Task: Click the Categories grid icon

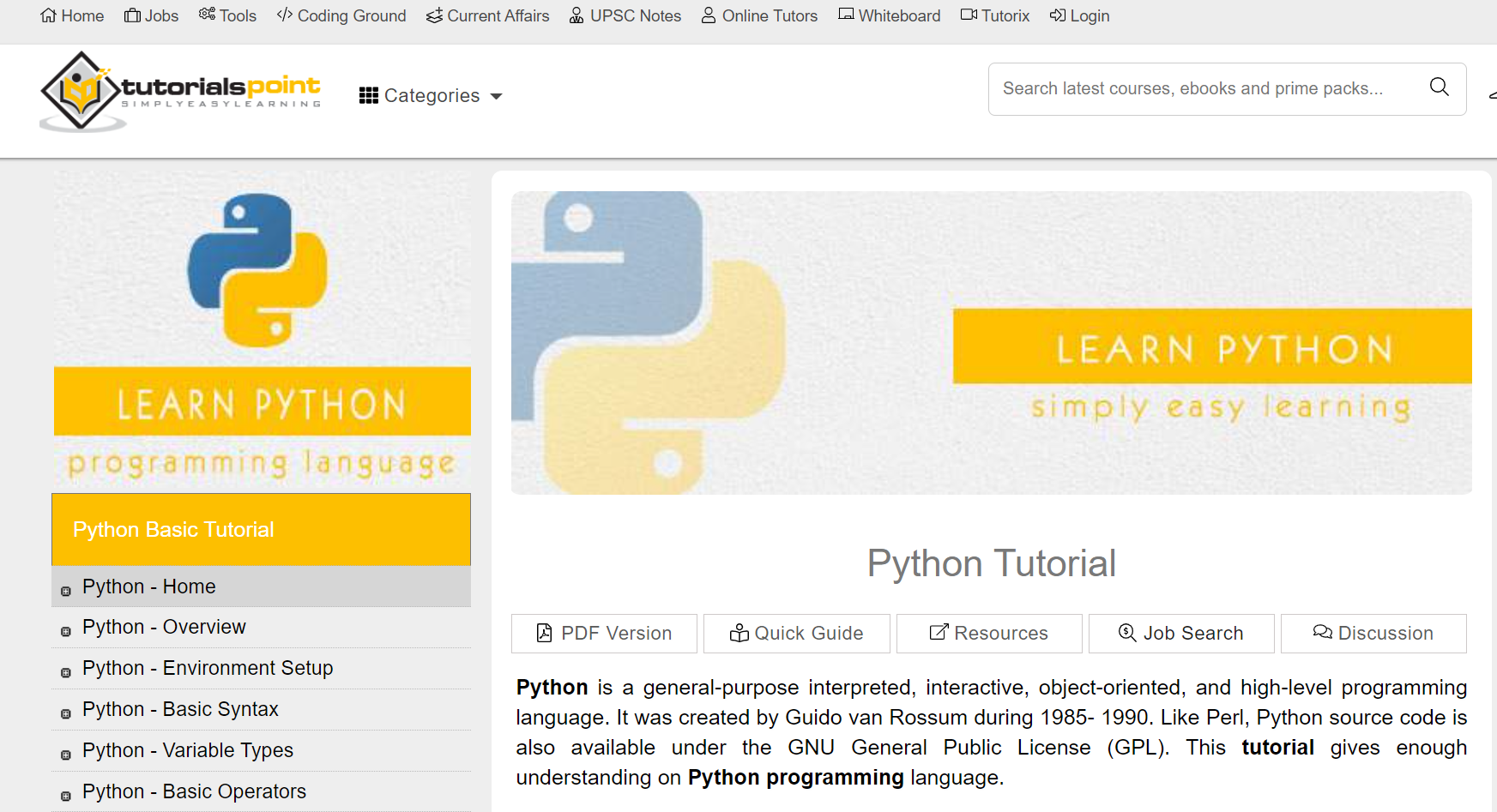Action: click(x=369, y=95)
